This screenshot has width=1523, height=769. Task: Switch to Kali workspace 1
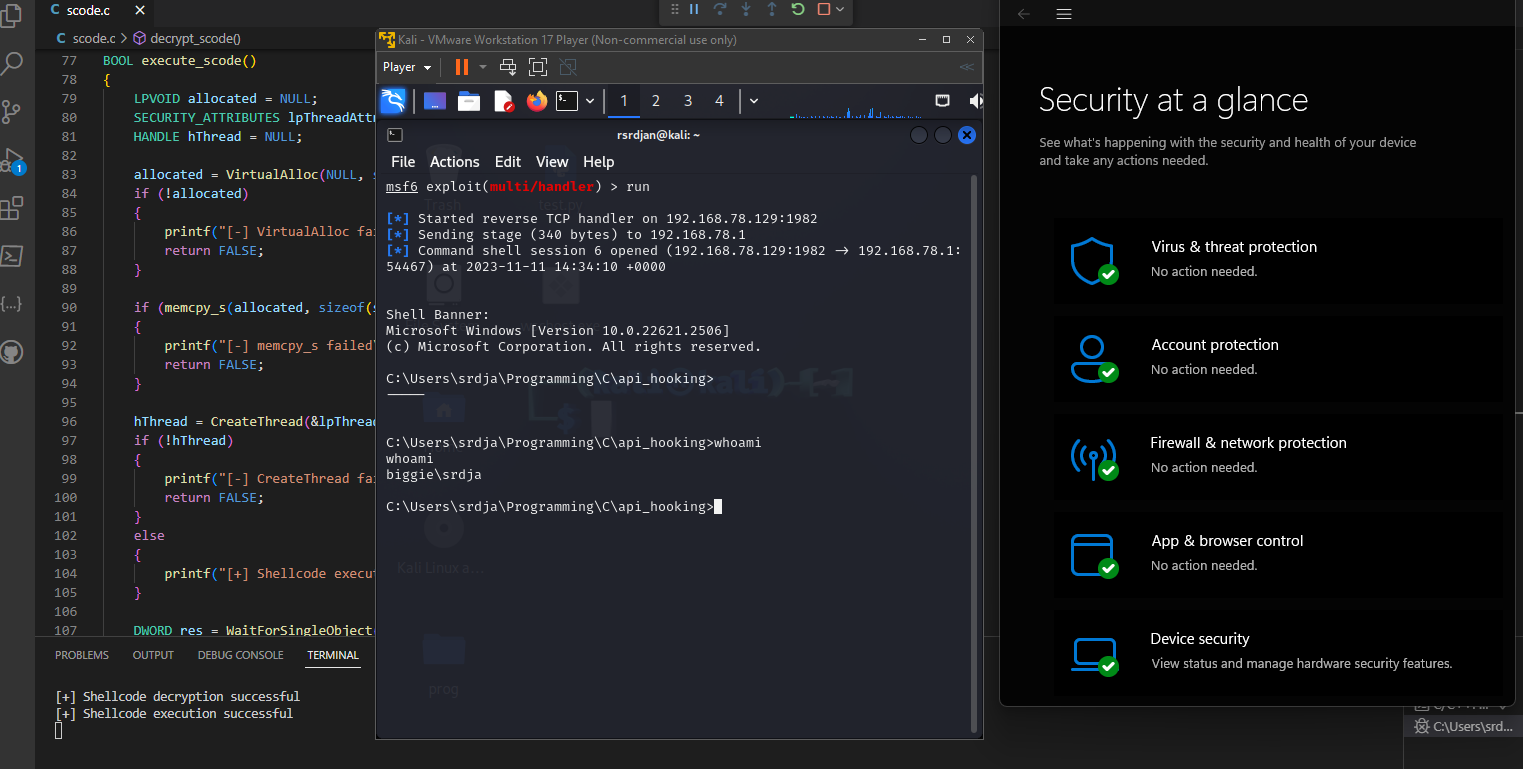[624, 100]
